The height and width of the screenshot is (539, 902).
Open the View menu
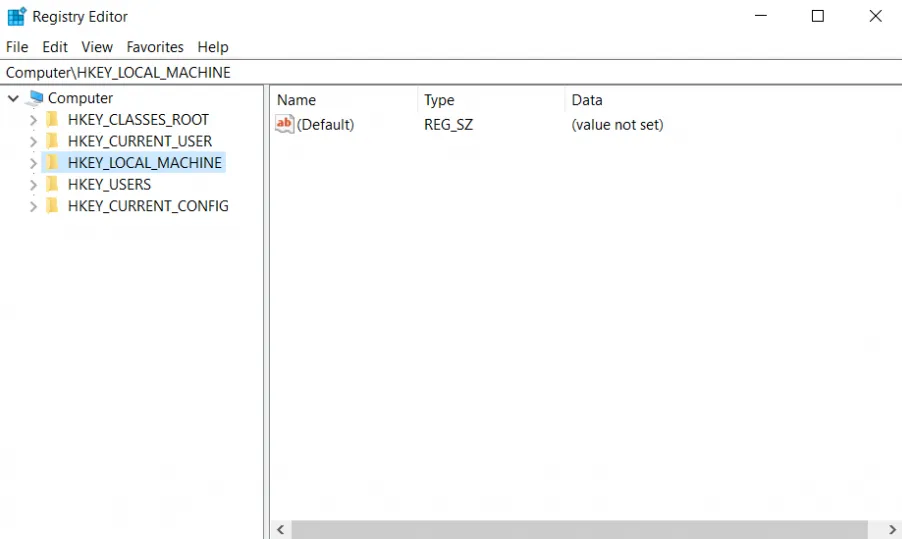point(97,47)
